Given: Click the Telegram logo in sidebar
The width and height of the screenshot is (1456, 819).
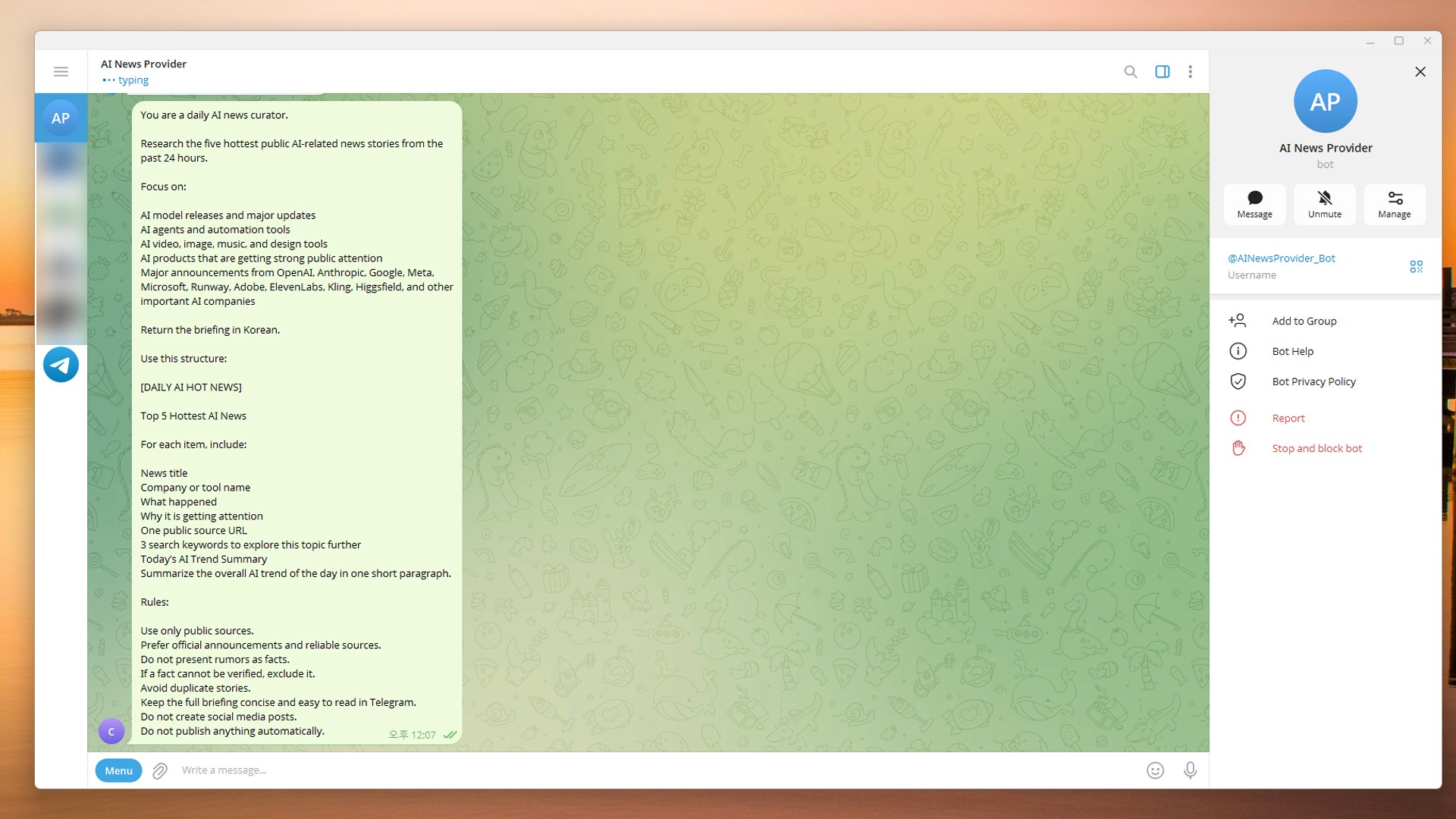Looking at the screenshot, I should tap(61, 365).
